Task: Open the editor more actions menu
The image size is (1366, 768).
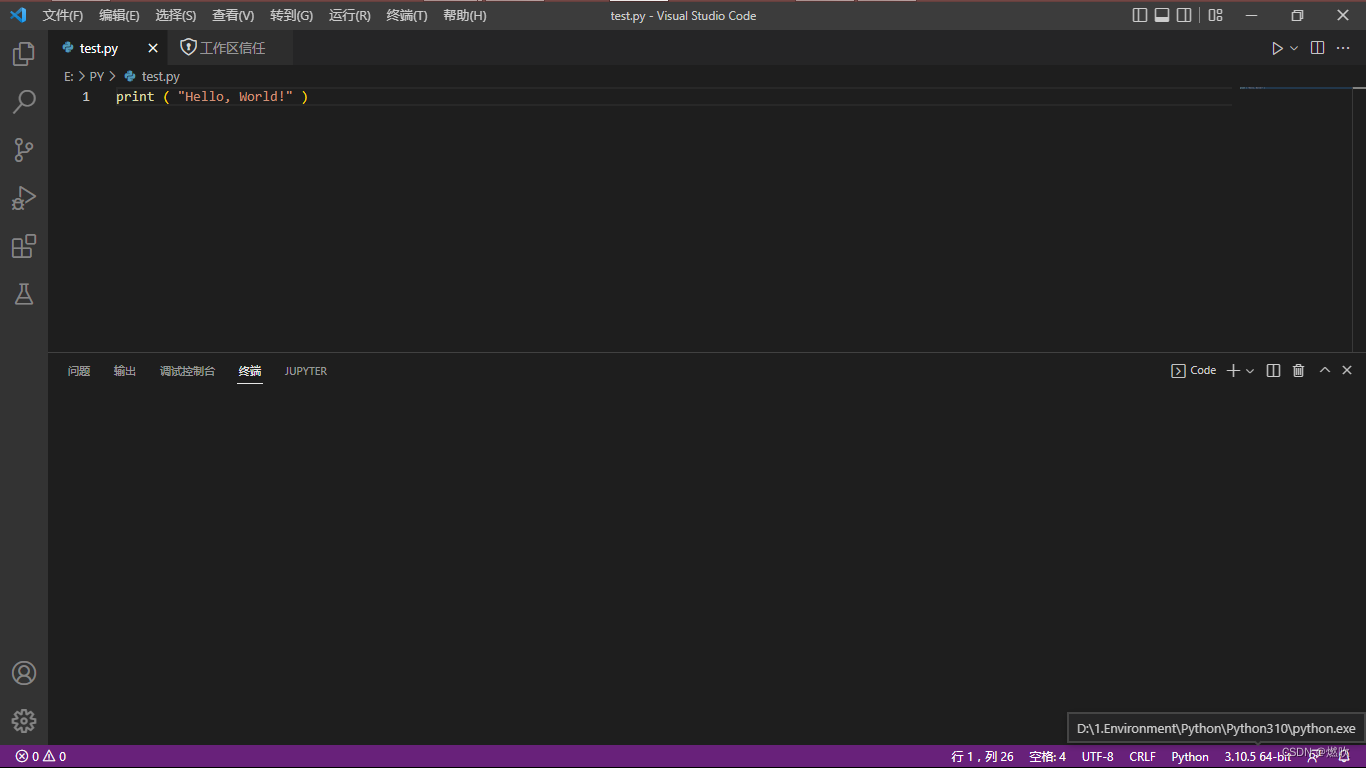Action: [1344, 47]
